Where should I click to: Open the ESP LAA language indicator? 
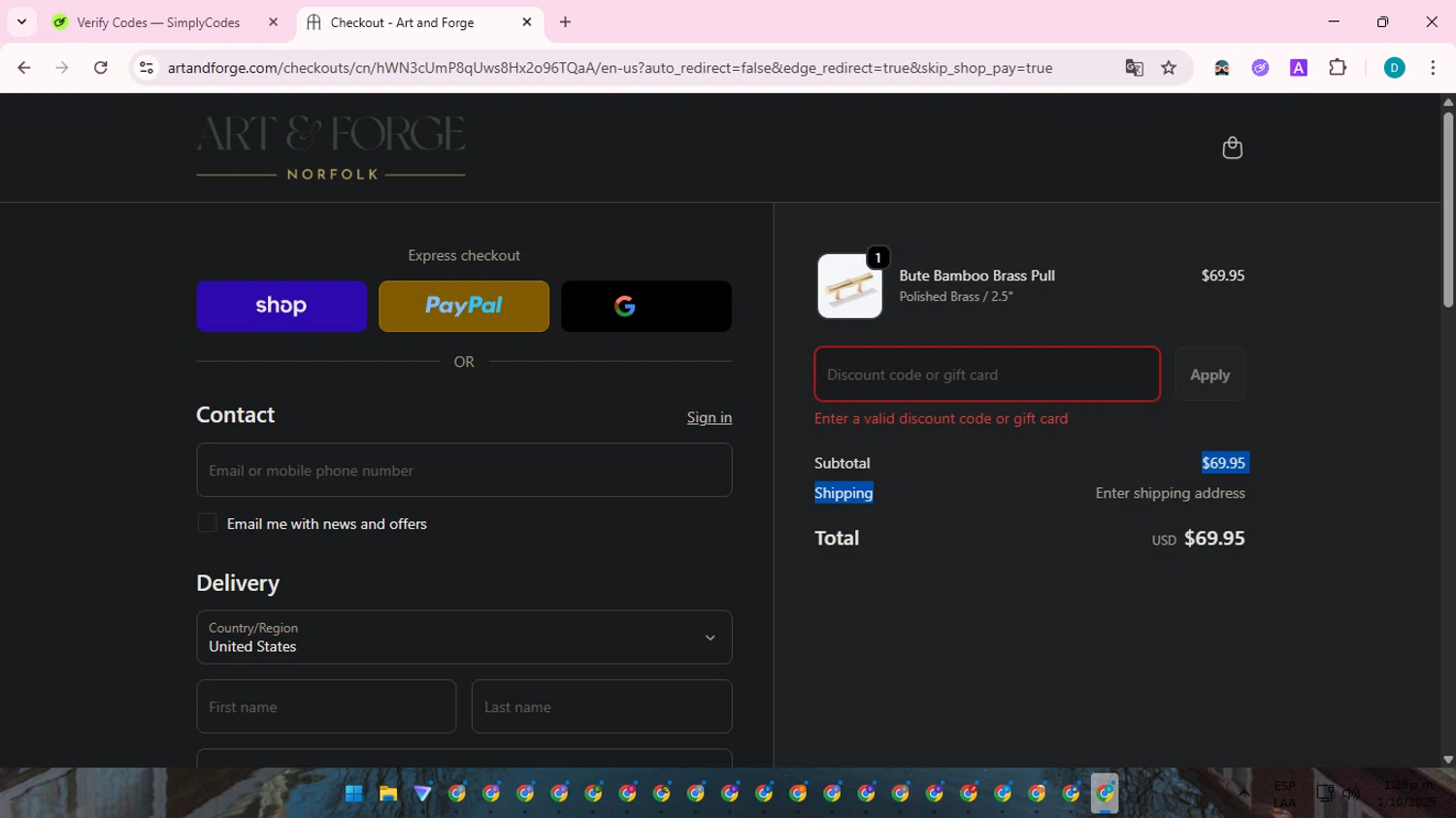1284,794
